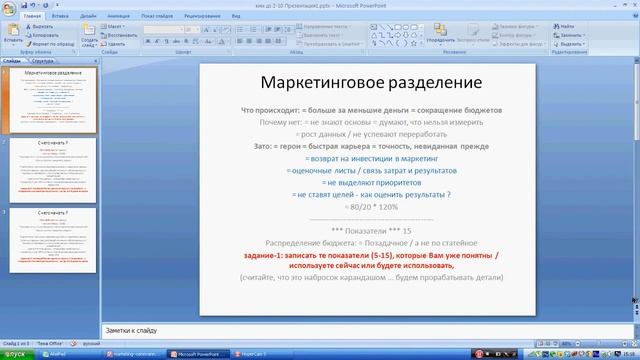Increase font size with the large A button
Viewport: 640px width, 360px height.
click(x=207, y=30)
